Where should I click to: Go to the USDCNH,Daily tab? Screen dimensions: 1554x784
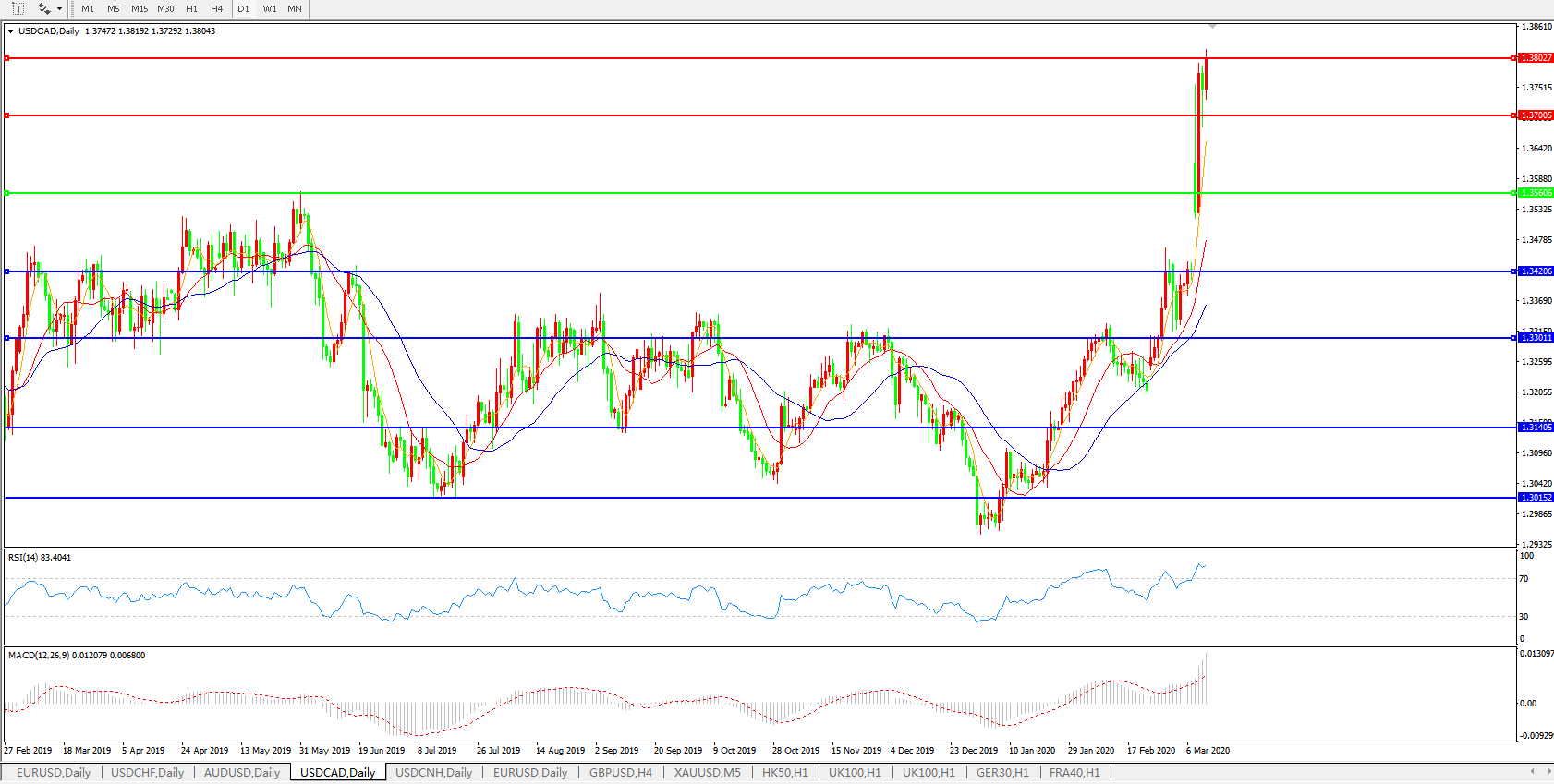pyautogui.click(x=433, y=773)
